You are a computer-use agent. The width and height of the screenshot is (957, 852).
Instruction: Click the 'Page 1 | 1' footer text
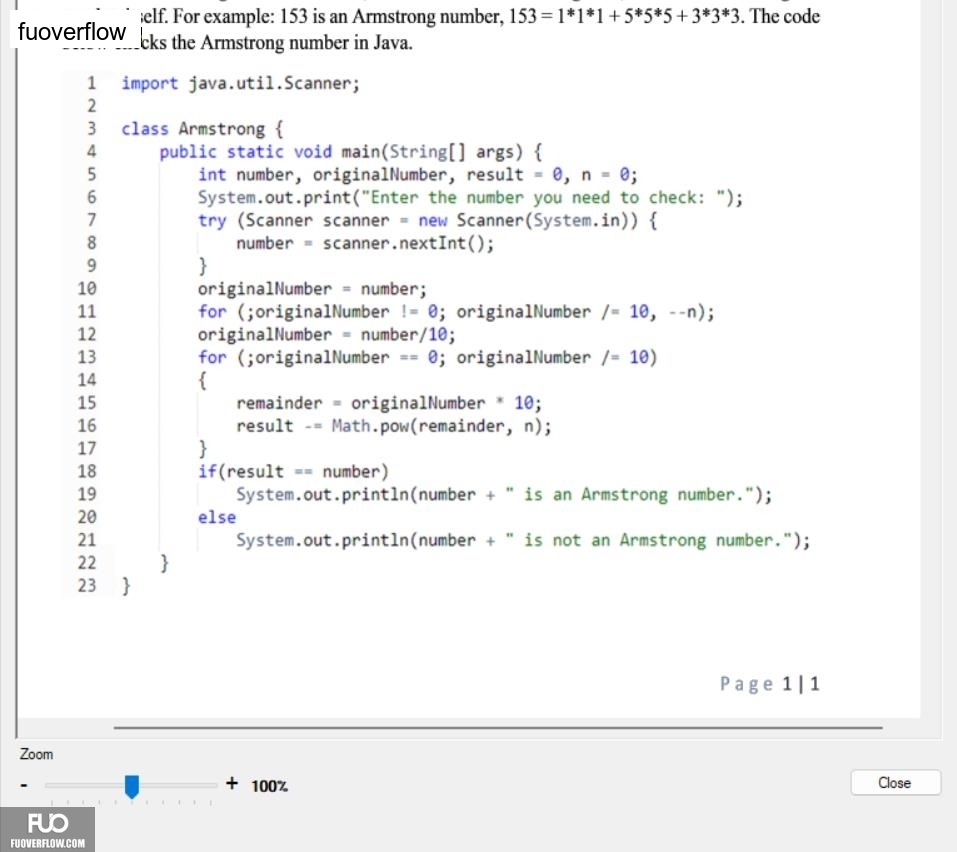(770, 684)
